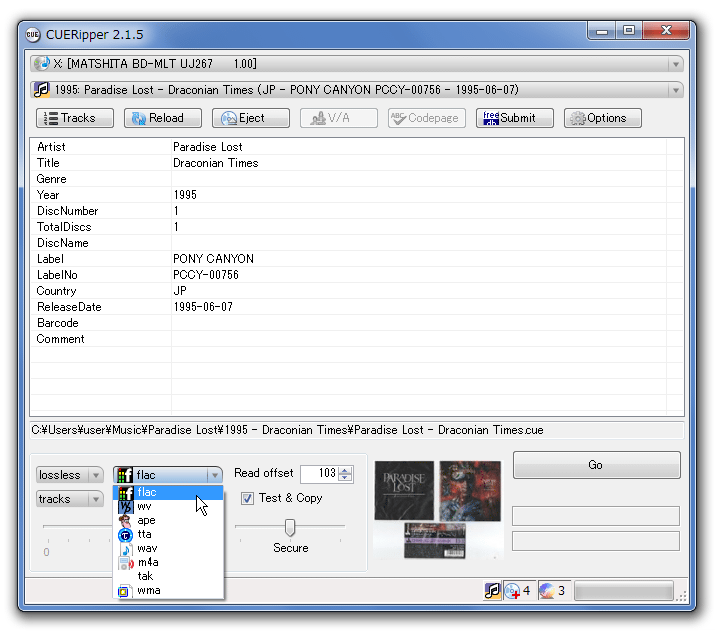717x634 pixels.
Task: Click the disabled Codepage button
Action: click(426, 118)
